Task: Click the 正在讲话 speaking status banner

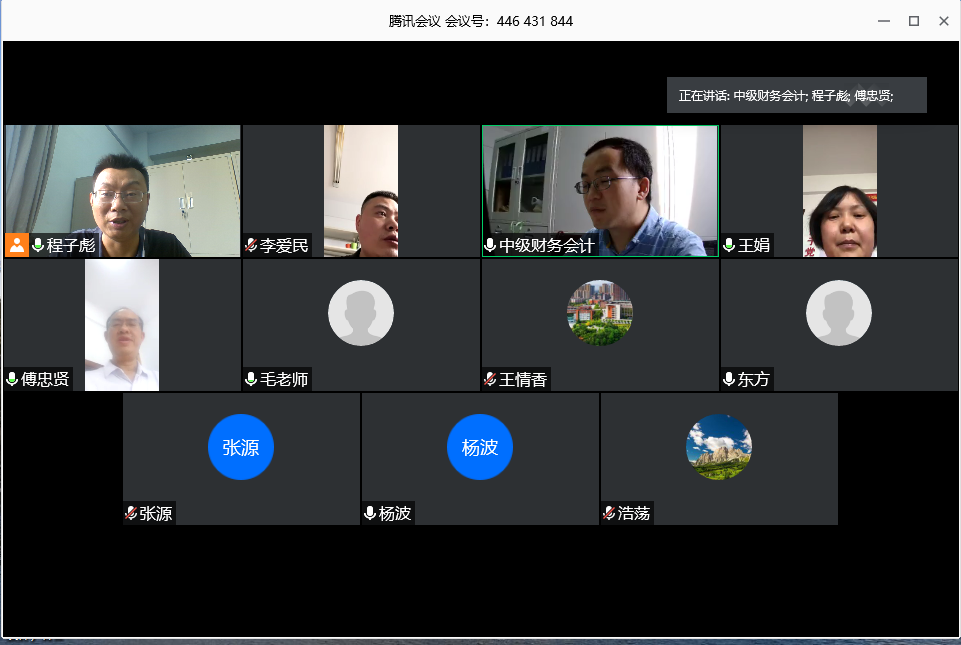Action: (796, 96)
